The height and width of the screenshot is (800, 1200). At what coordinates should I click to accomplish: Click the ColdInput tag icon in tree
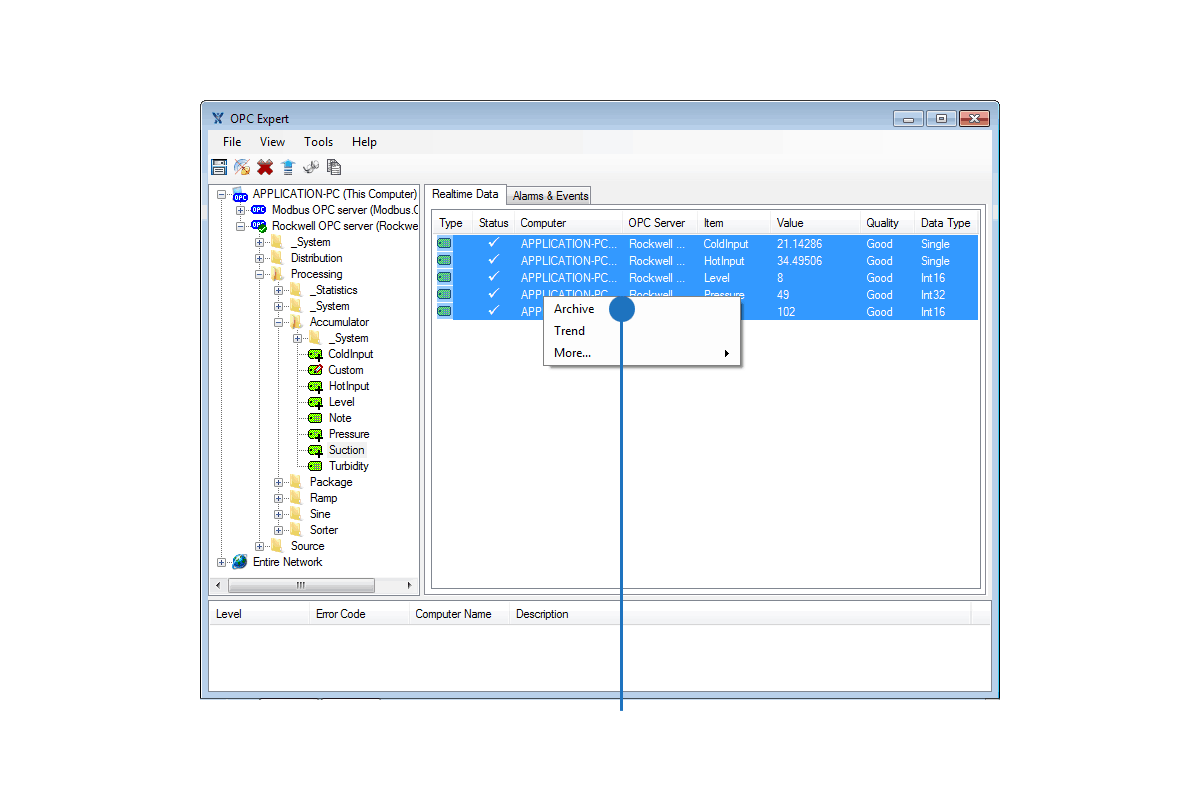315,354
